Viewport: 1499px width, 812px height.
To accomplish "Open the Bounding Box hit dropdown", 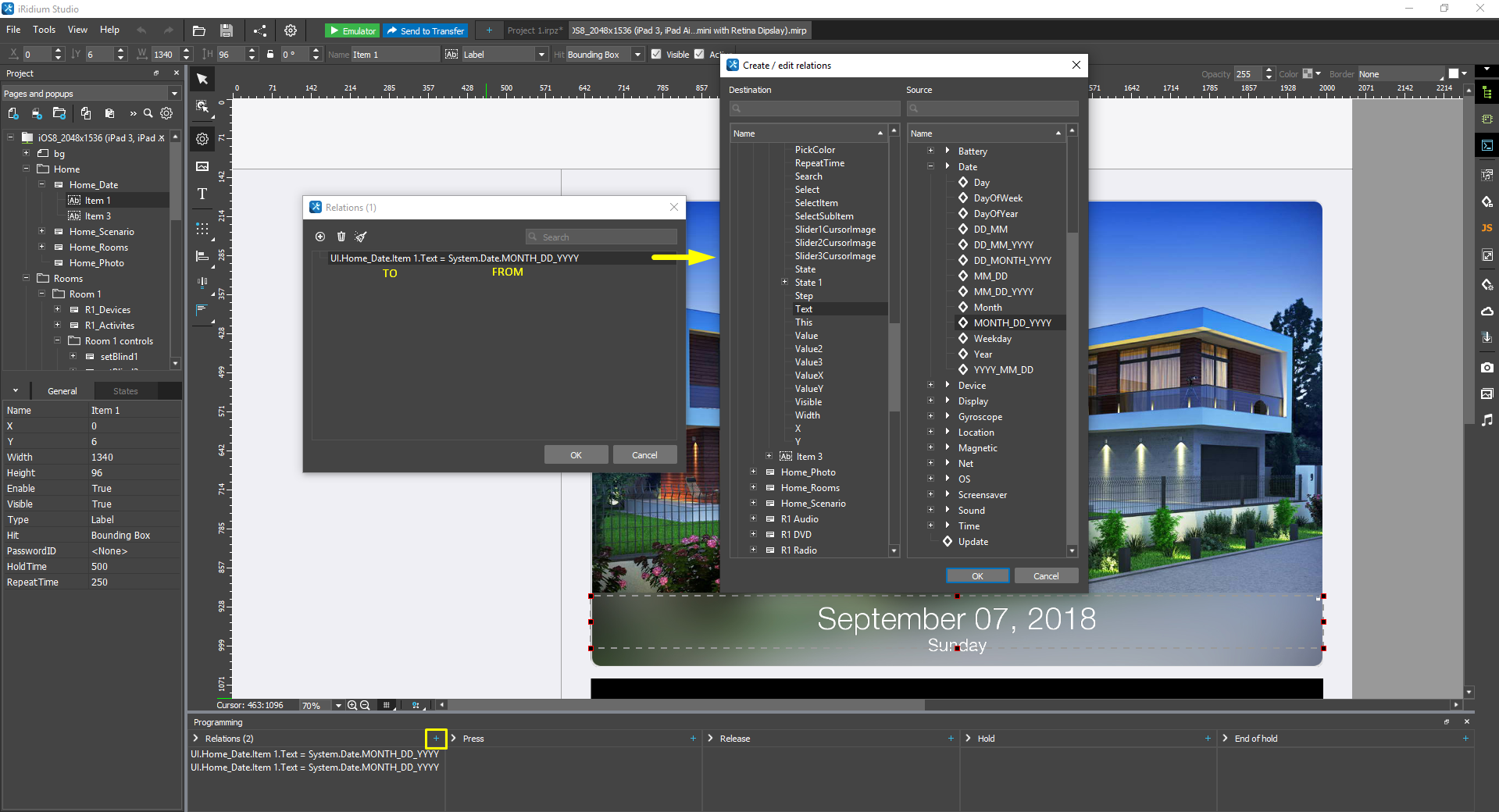I will tap(637, 55).
